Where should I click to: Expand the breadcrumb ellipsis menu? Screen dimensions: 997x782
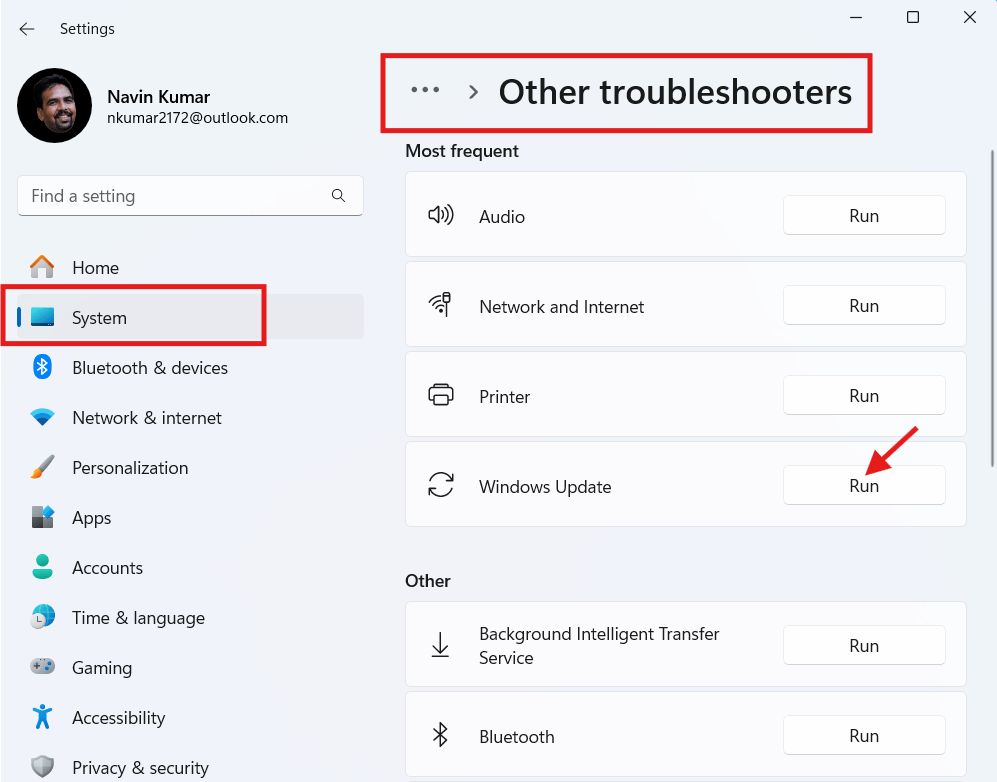pyautogui.click(x=425, y=91)
